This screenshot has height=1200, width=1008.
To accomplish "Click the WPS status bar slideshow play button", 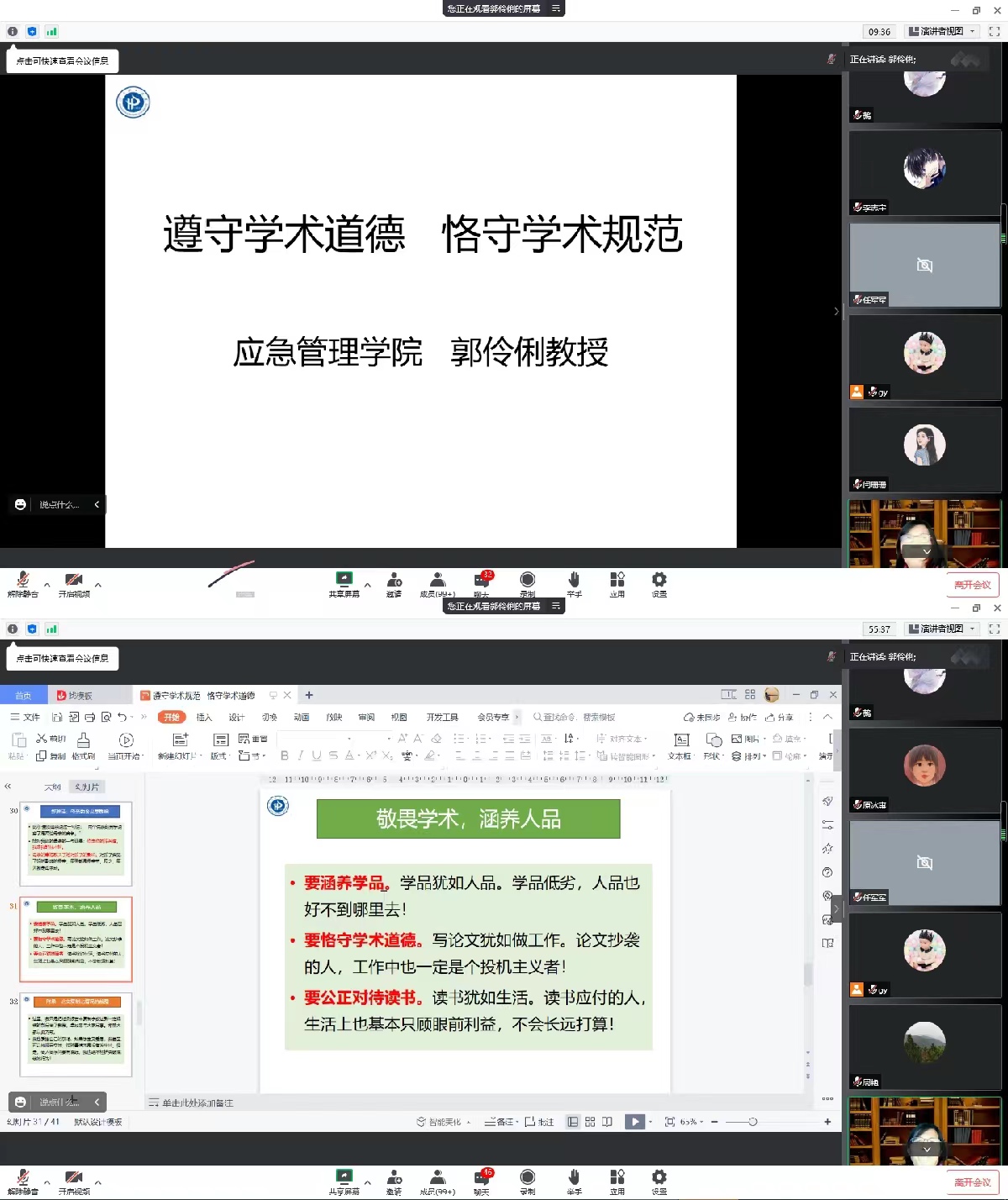I will pos(635,1122).
